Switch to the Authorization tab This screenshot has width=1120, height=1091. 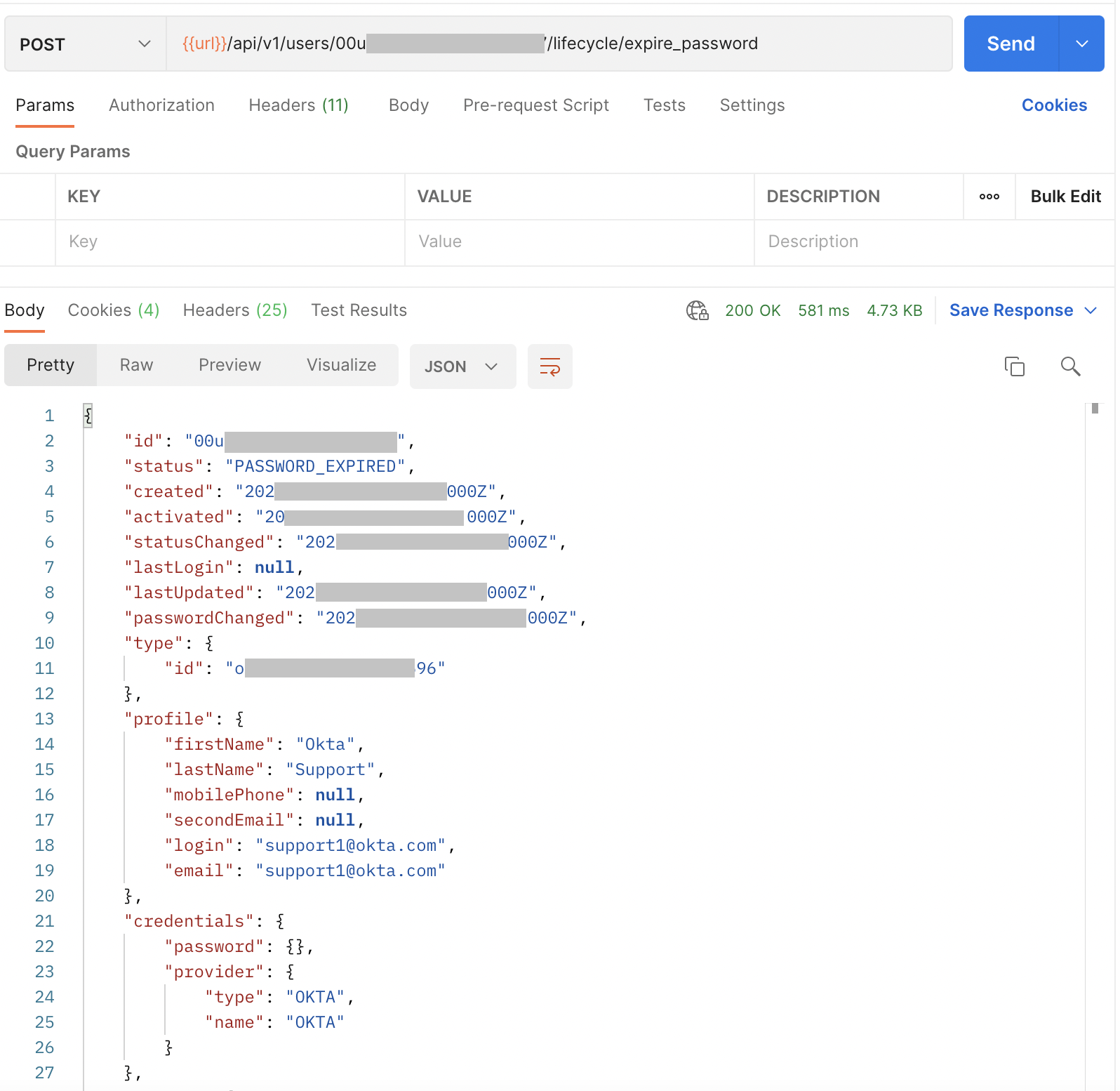161,105
